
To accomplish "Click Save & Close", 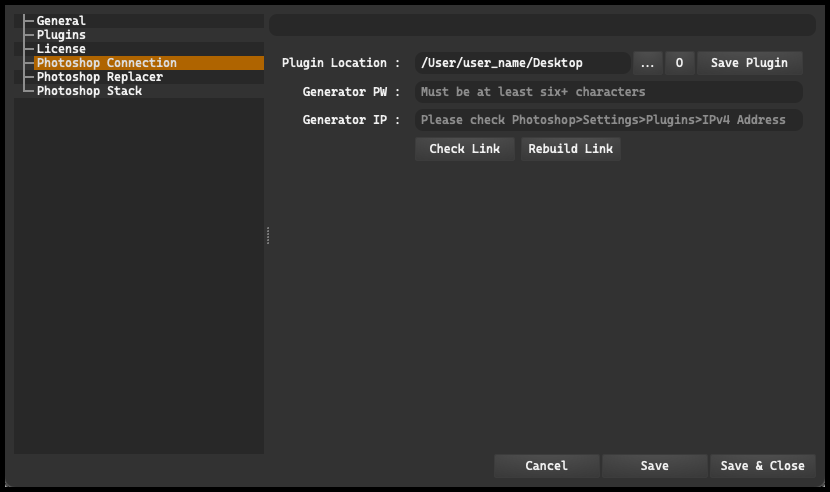I will click(x=762, y=466).
